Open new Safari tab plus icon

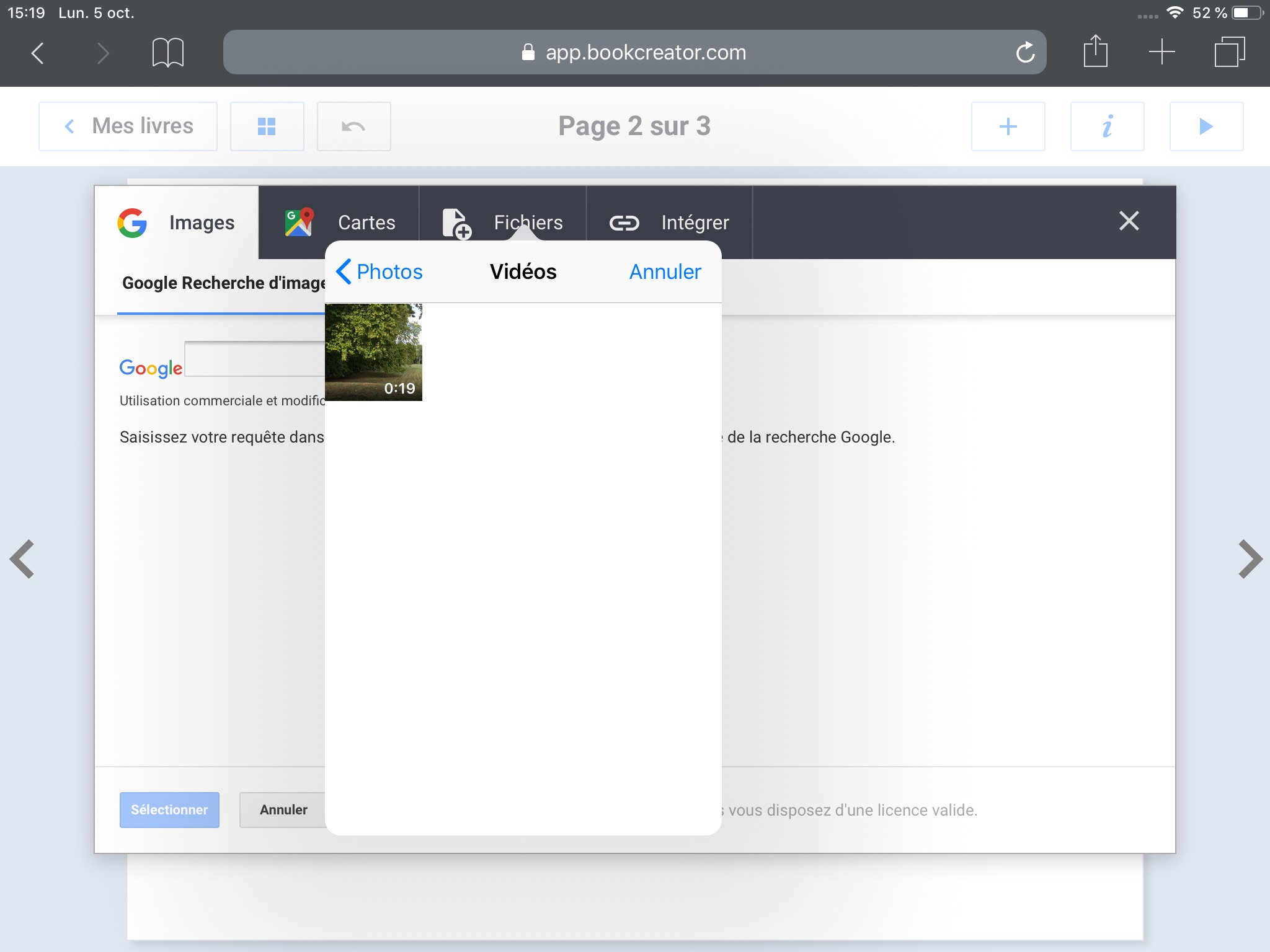point(1161,51)
